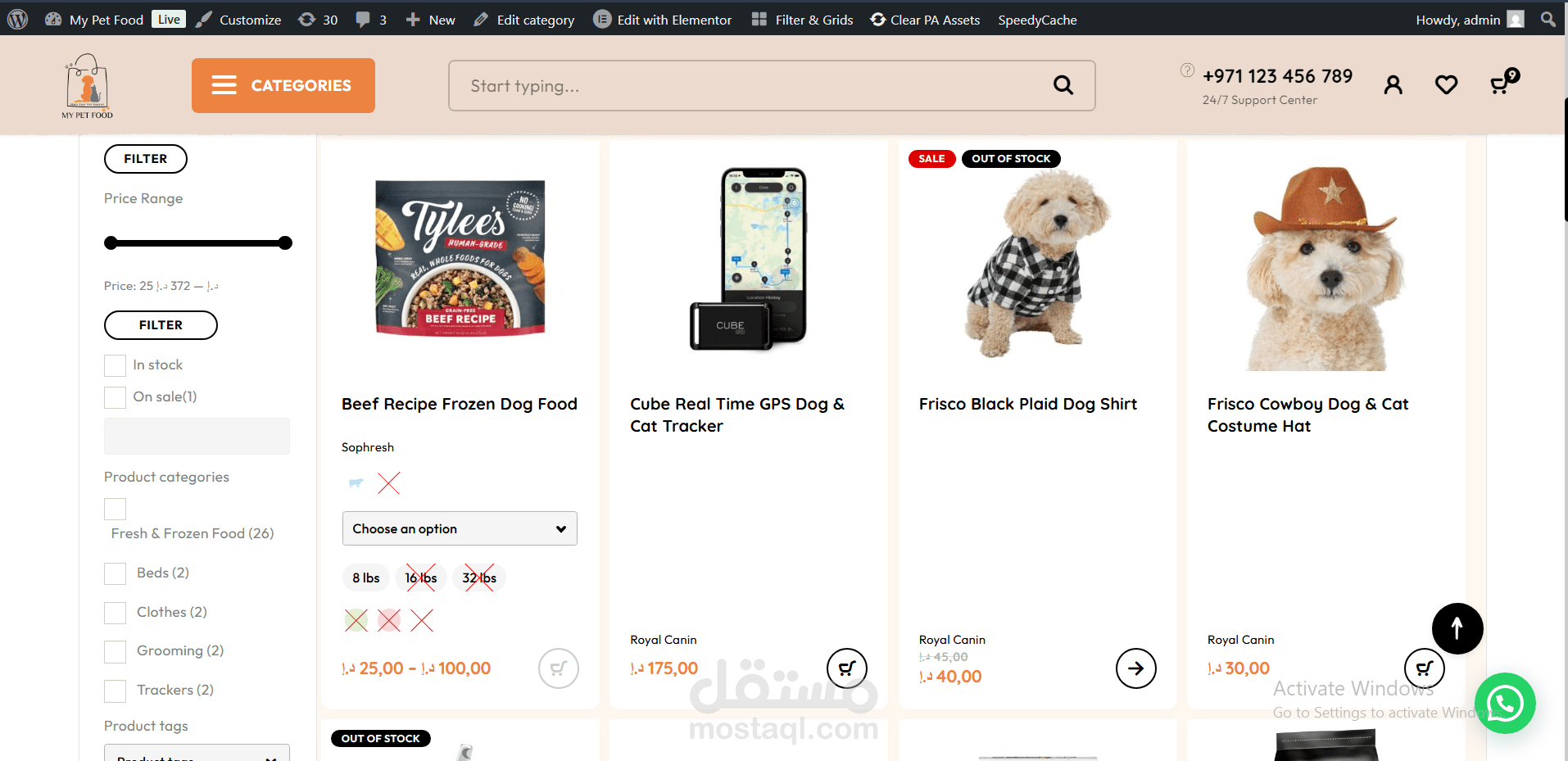Check the Trackers category checkbox
Viewport: 1568px width, 761px height.
tap(115, 691)
